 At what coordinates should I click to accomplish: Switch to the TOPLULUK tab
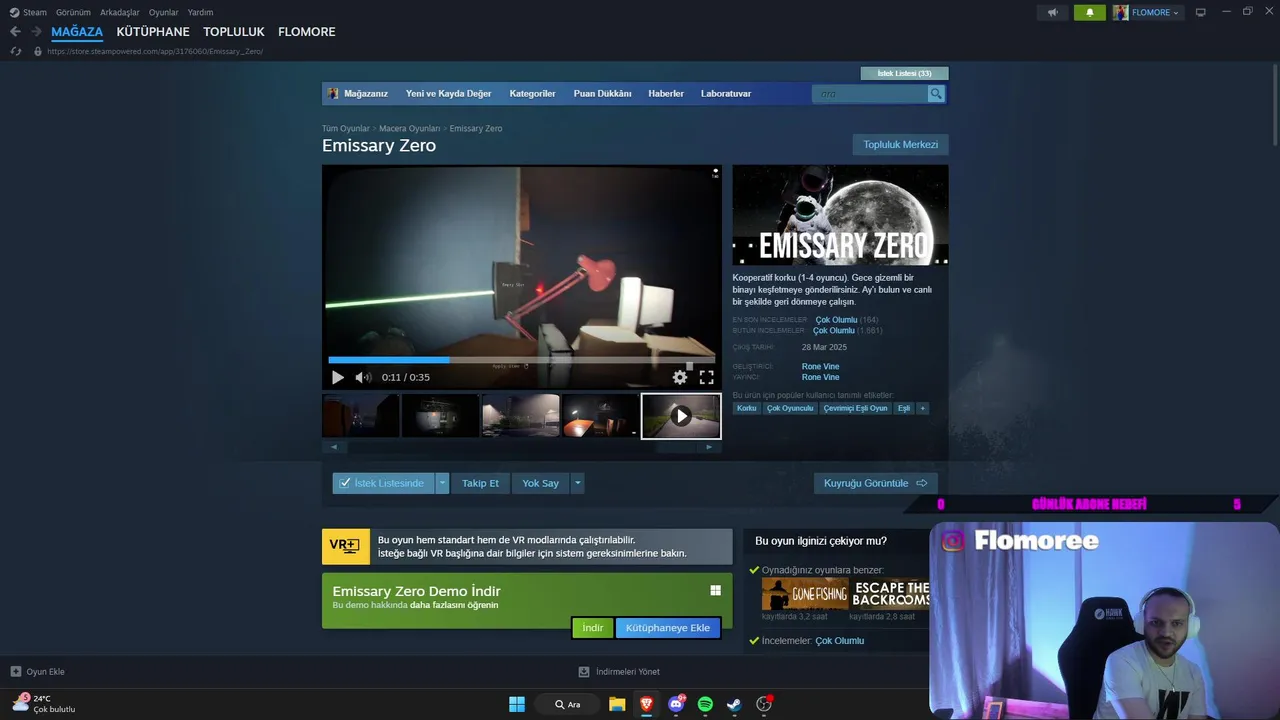[x=234, y=32]
